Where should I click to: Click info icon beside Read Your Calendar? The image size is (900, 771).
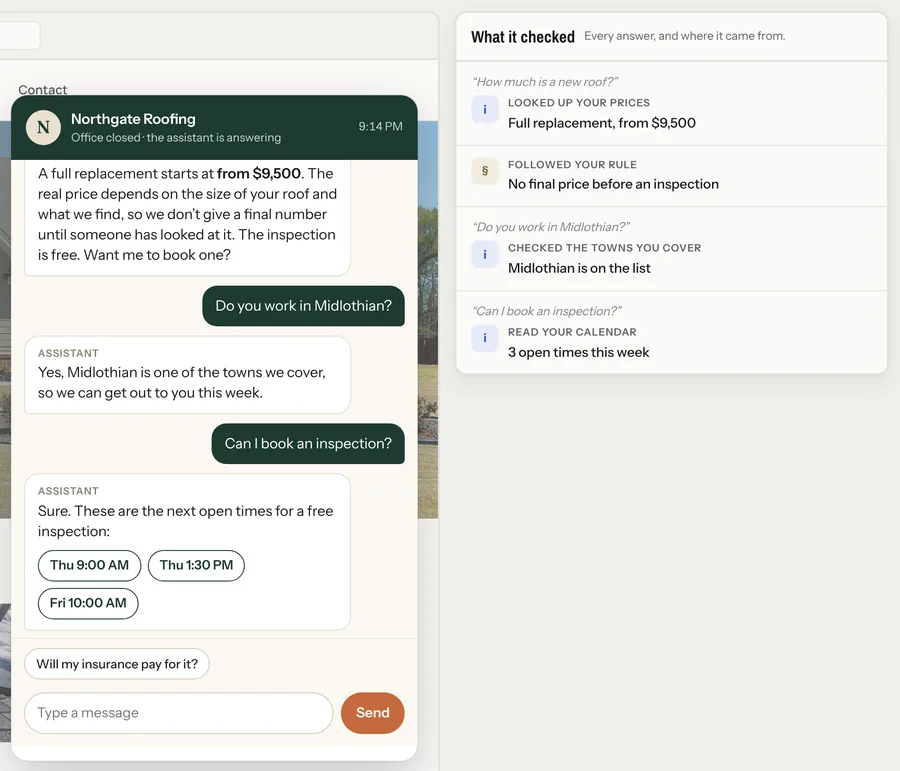tap(485, 338)
